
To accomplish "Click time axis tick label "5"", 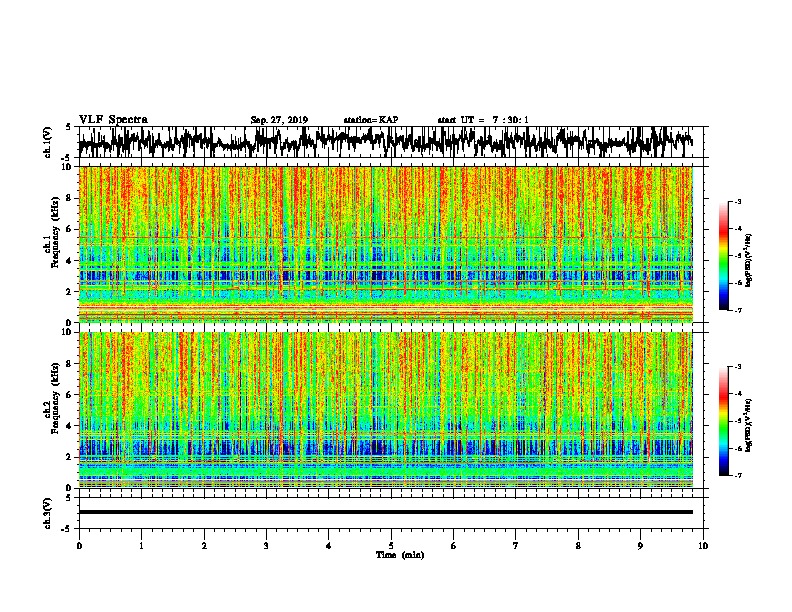I will click(391, 546).
